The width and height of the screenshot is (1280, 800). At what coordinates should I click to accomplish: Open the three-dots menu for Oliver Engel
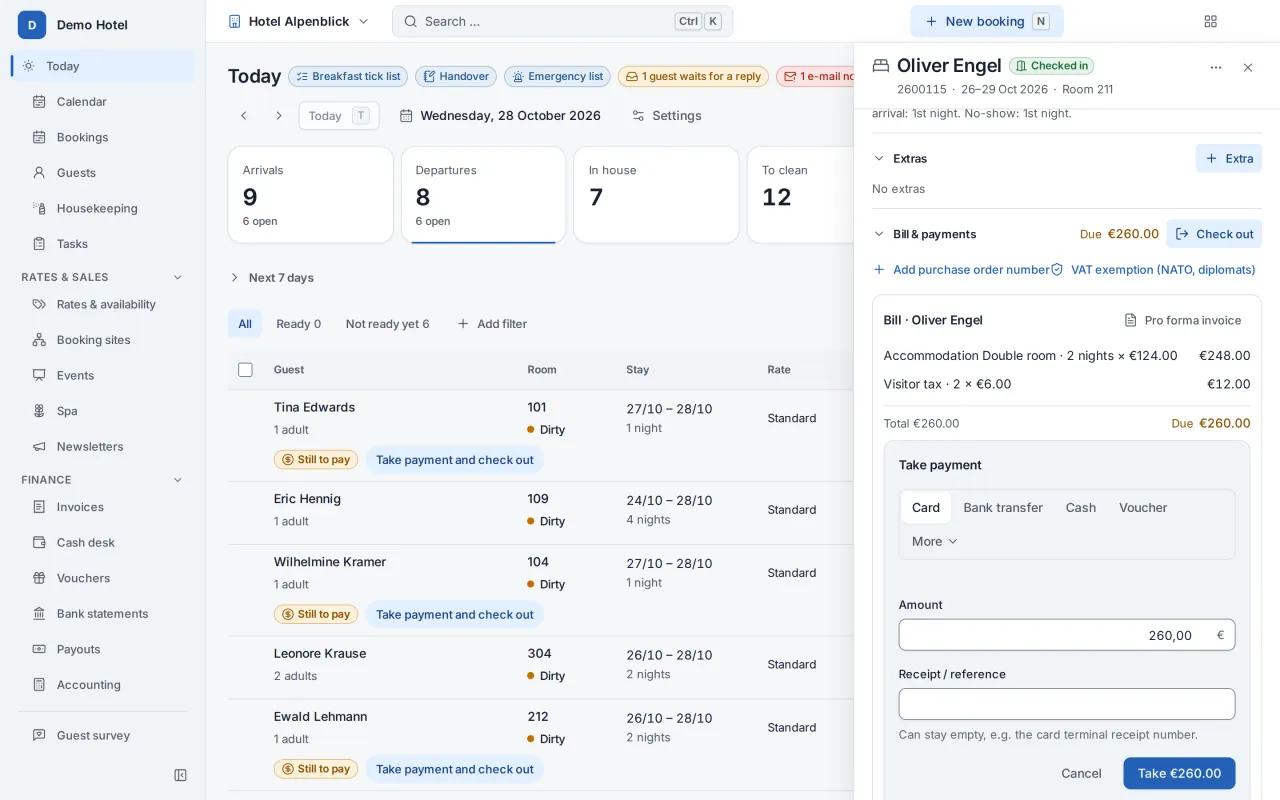[x=1216, y=68]
